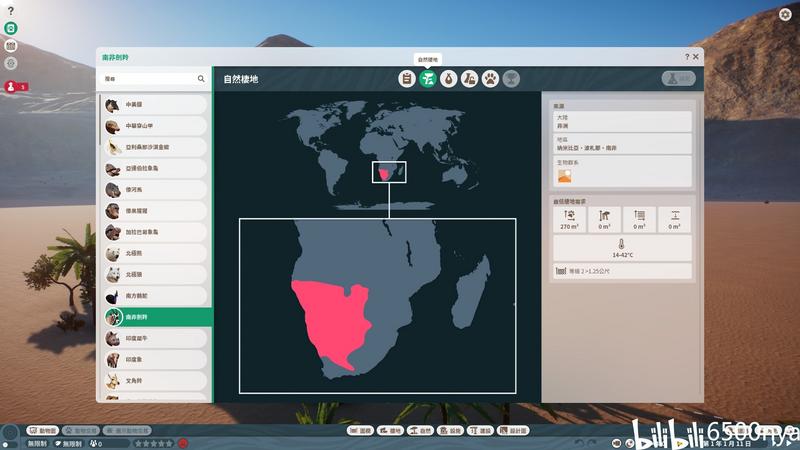Click the magnifier search icon
The width and height of the screenshot is (800, 450).
[x=201, y=79]
